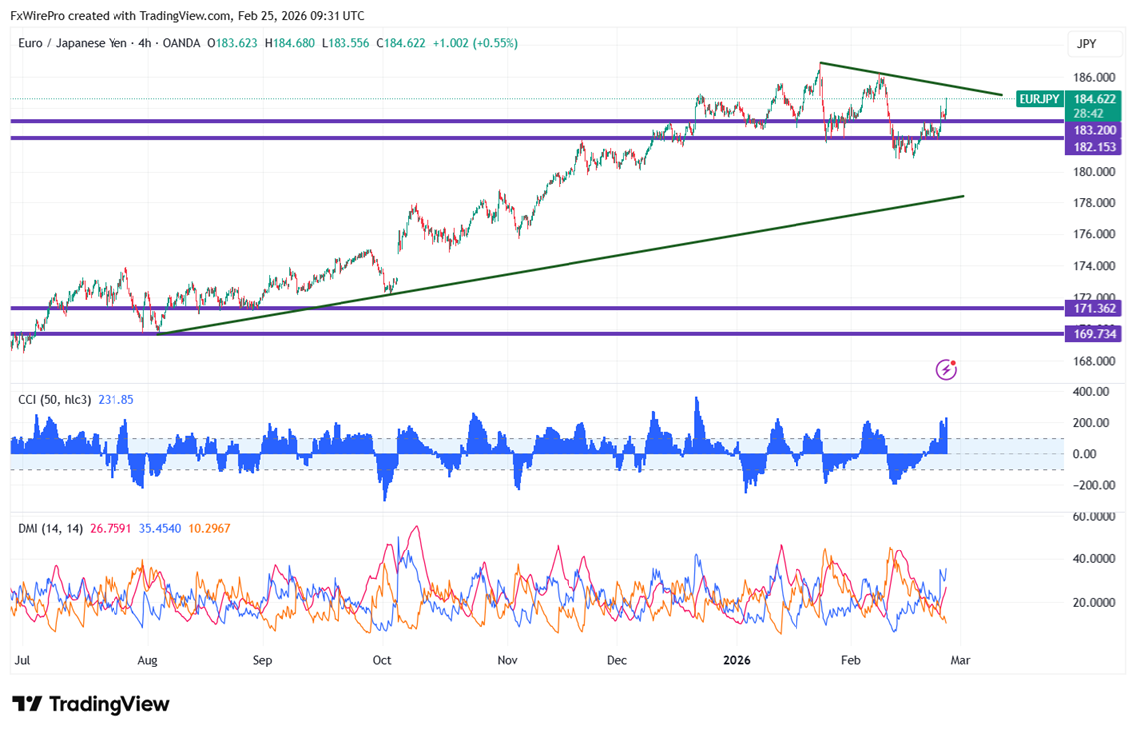
Task: Click the 28:42 bar countdown label
Action: pos(1088,114)
